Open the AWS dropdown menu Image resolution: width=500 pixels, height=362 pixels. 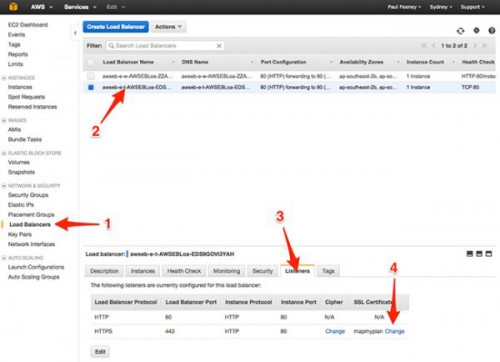(x=42, y=7)
